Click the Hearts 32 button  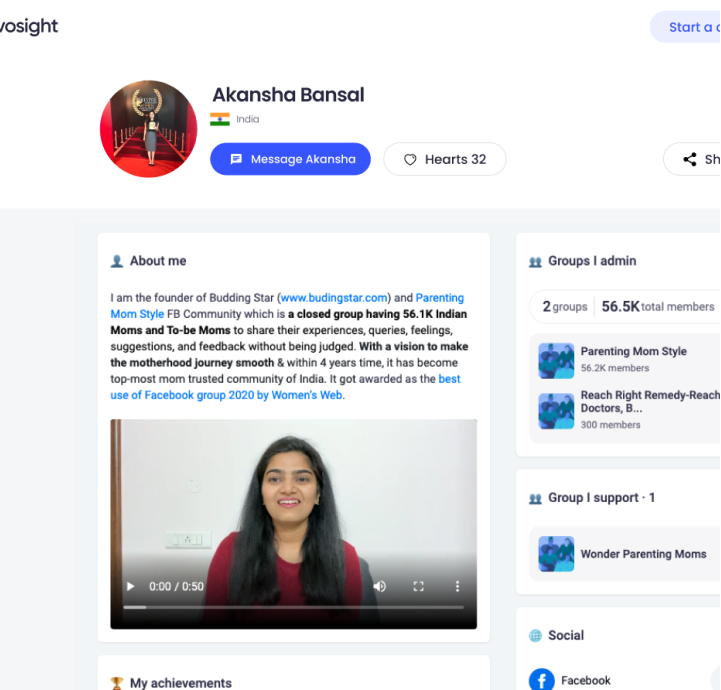[445, 159]
